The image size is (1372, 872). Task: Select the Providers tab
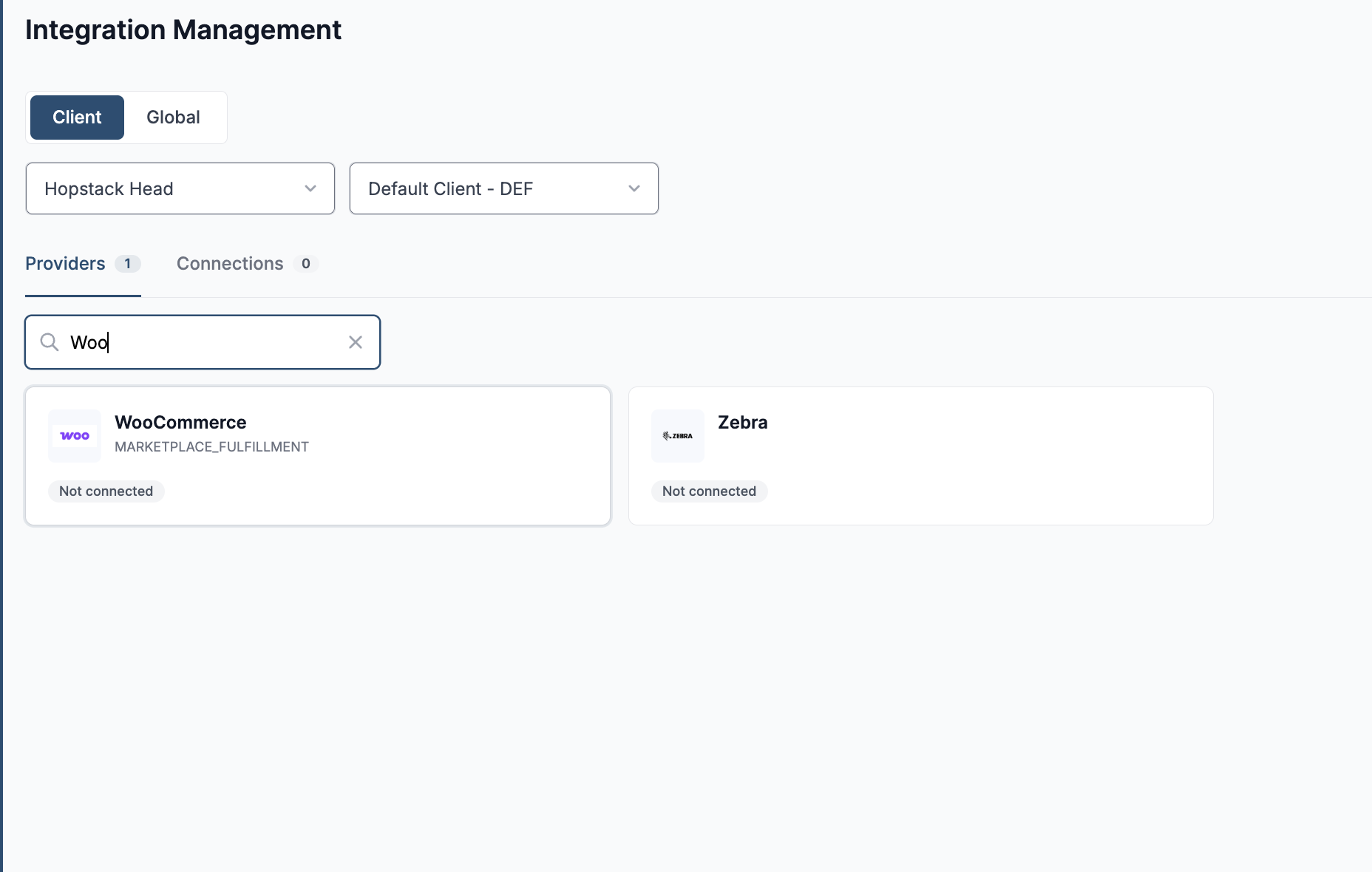83,264
